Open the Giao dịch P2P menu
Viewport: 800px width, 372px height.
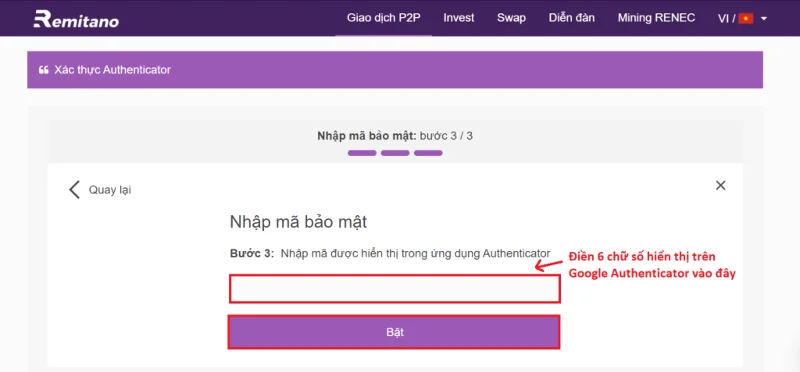pyautogui.click(x=384, y=18)
